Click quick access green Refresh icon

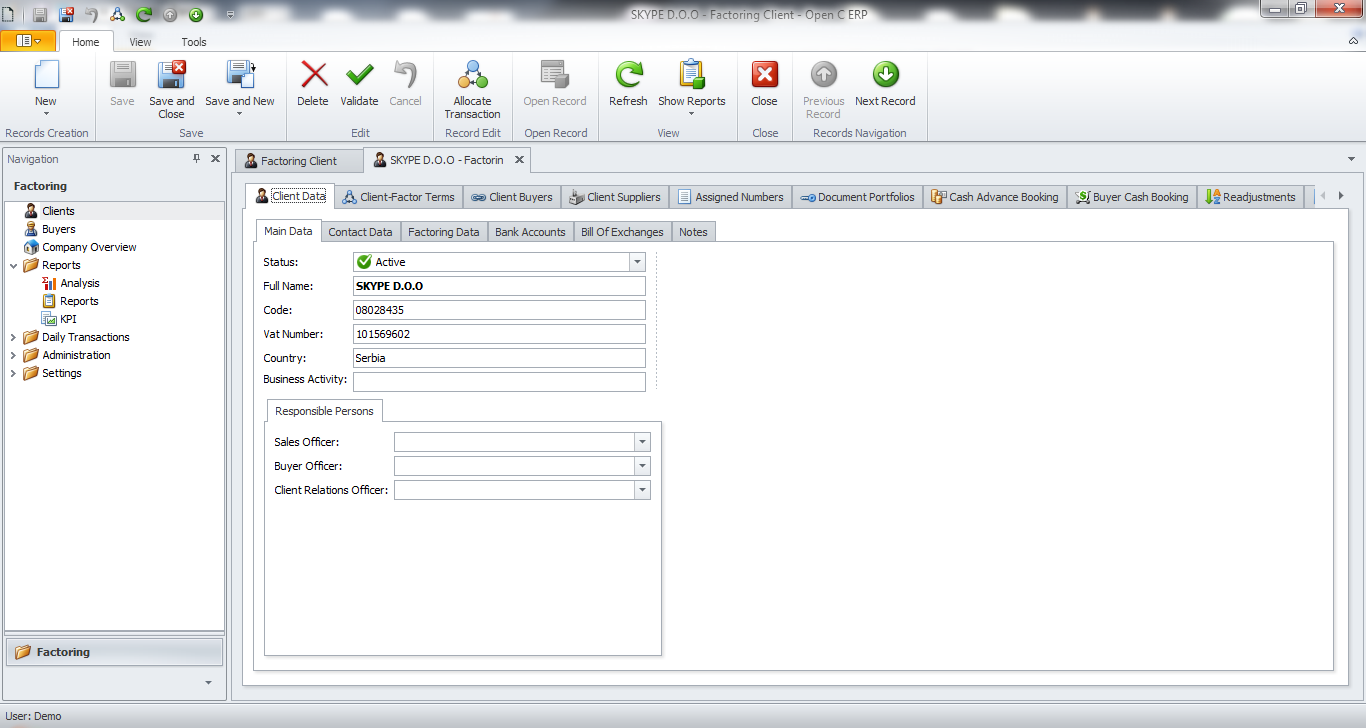pyautogui.click(x=144, y=14)
